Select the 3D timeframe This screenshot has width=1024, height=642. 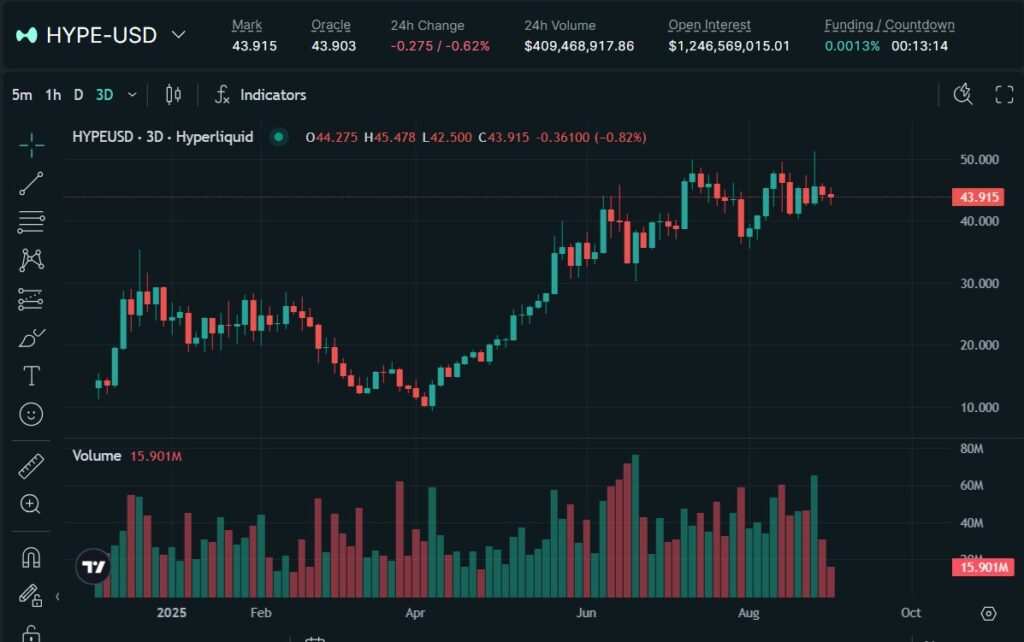tap(104, 95)
